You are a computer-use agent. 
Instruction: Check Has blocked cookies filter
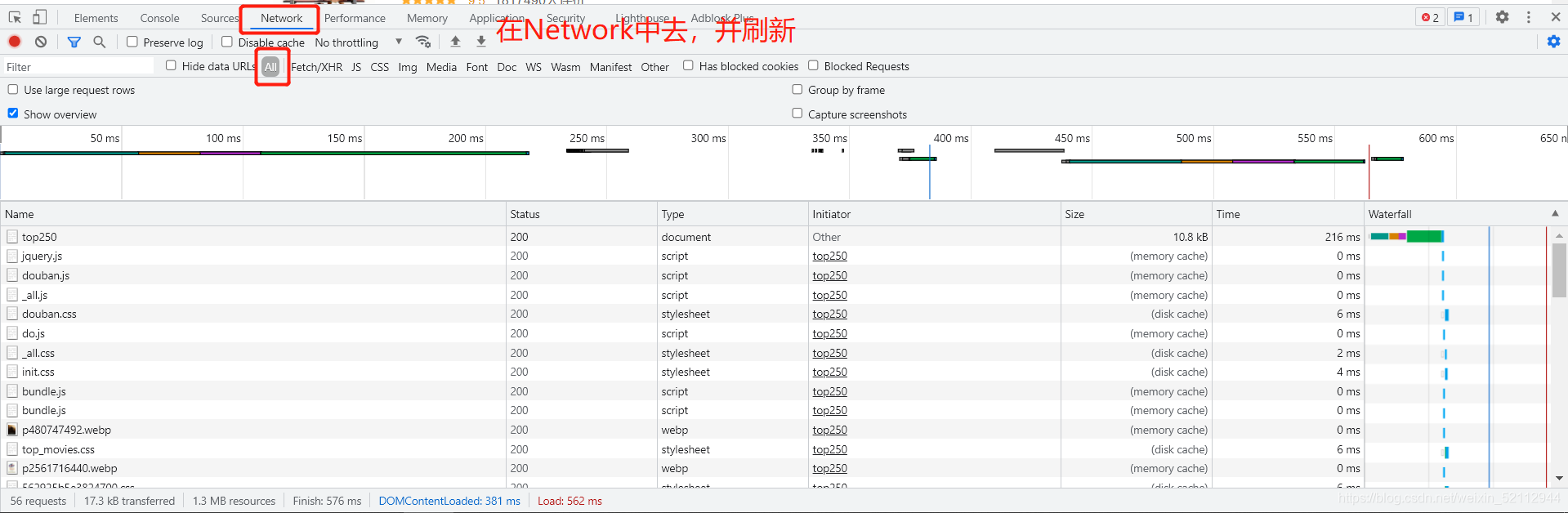(688, 65)
